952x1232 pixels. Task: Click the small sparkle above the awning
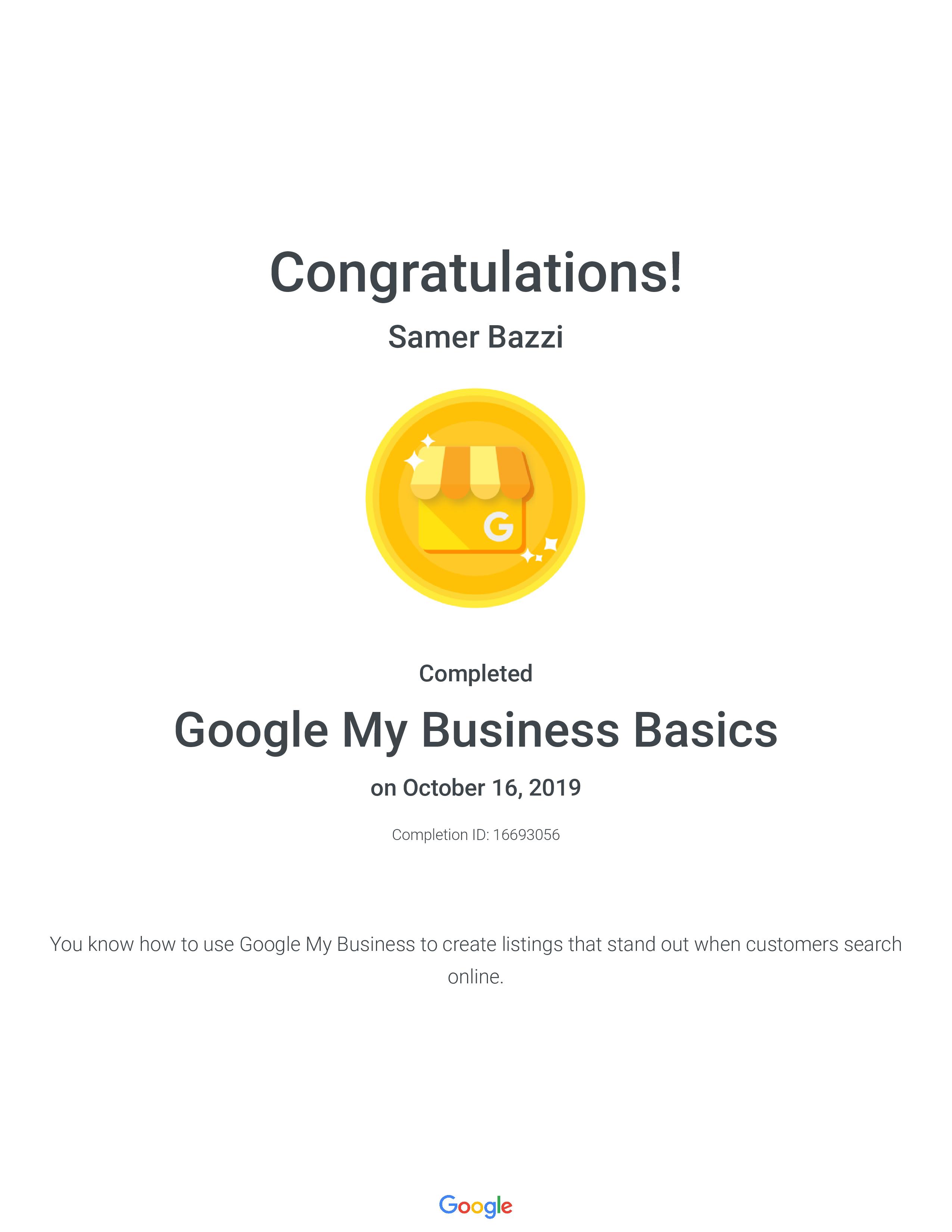click(x=428, y=441)
